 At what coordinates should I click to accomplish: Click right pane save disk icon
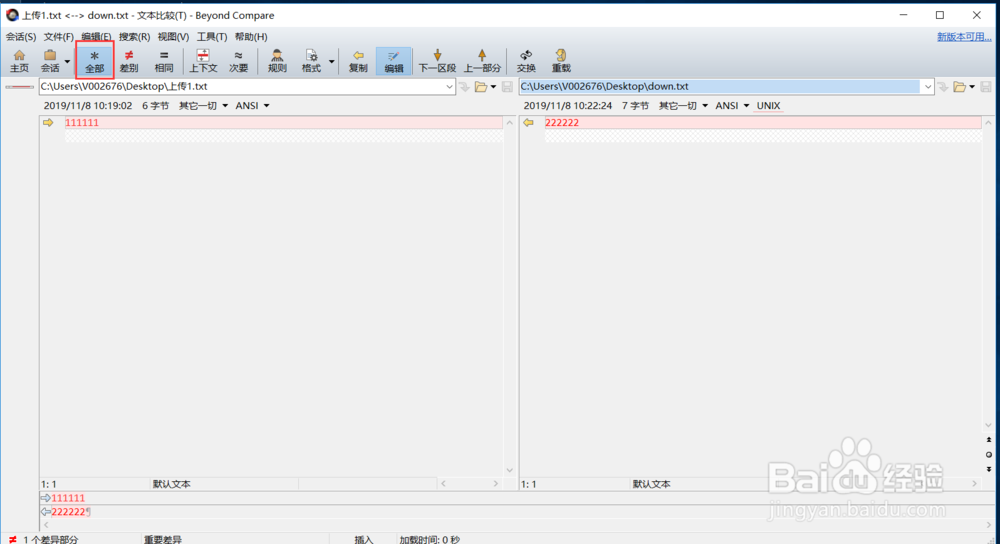pyautogui.click(x=986, y=87)
